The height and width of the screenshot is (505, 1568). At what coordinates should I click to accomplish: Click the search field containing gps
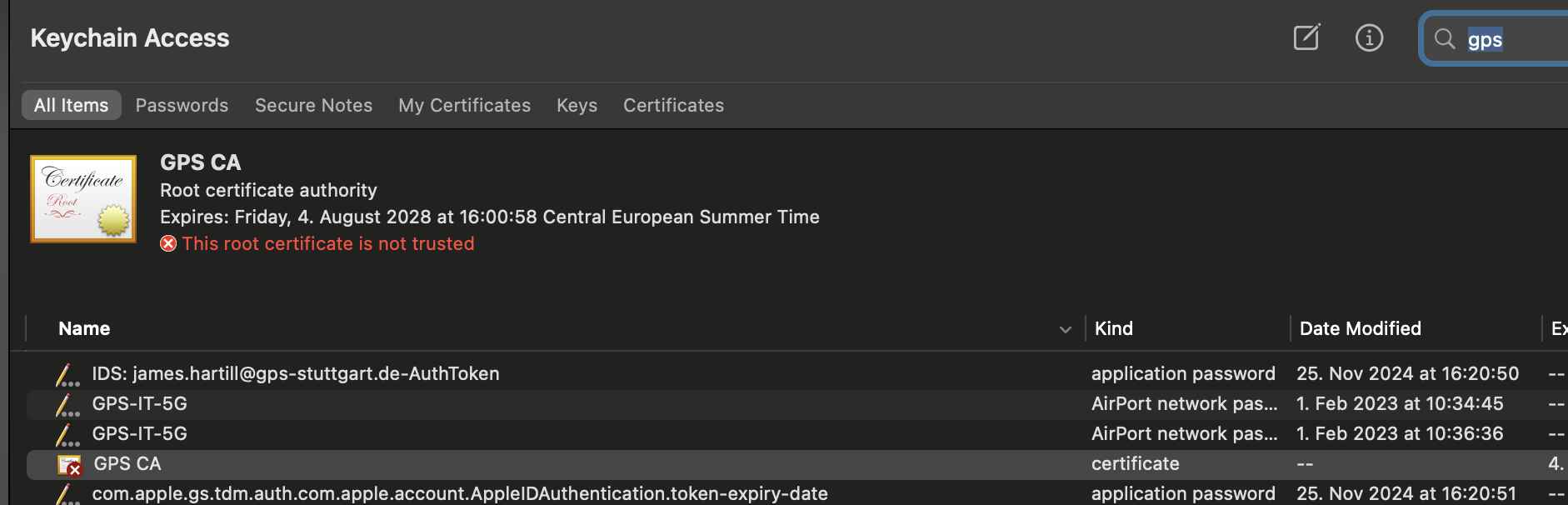click(x=1512, y=39)
